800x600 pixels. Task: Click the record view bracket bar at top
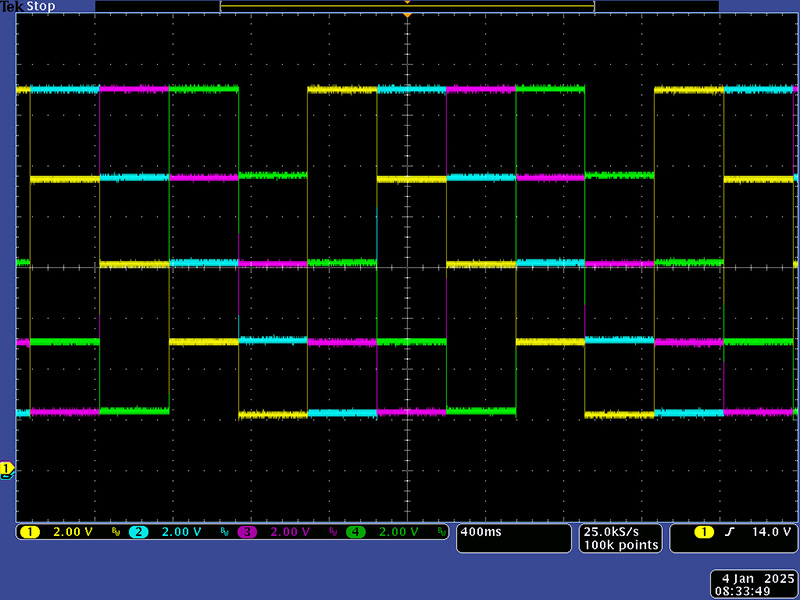point(407,6)
